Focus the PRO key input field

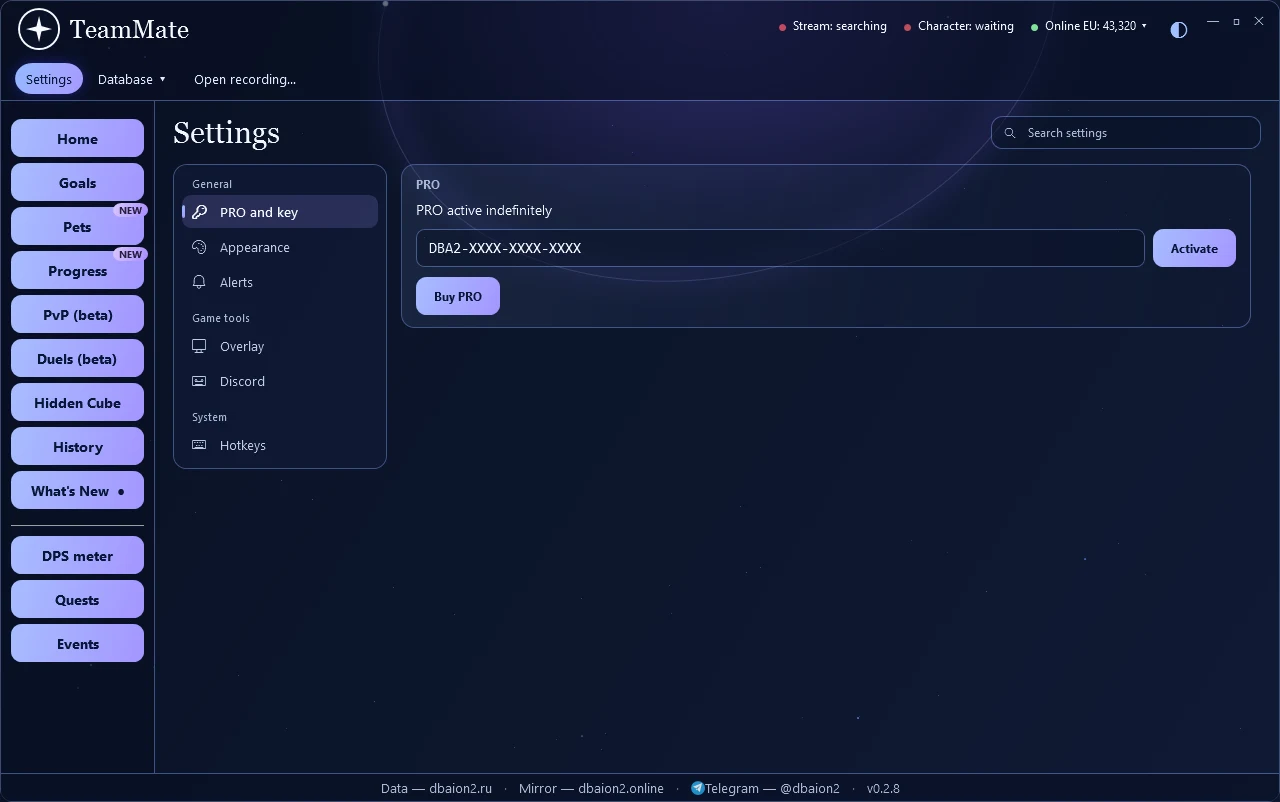coord(780,248)
